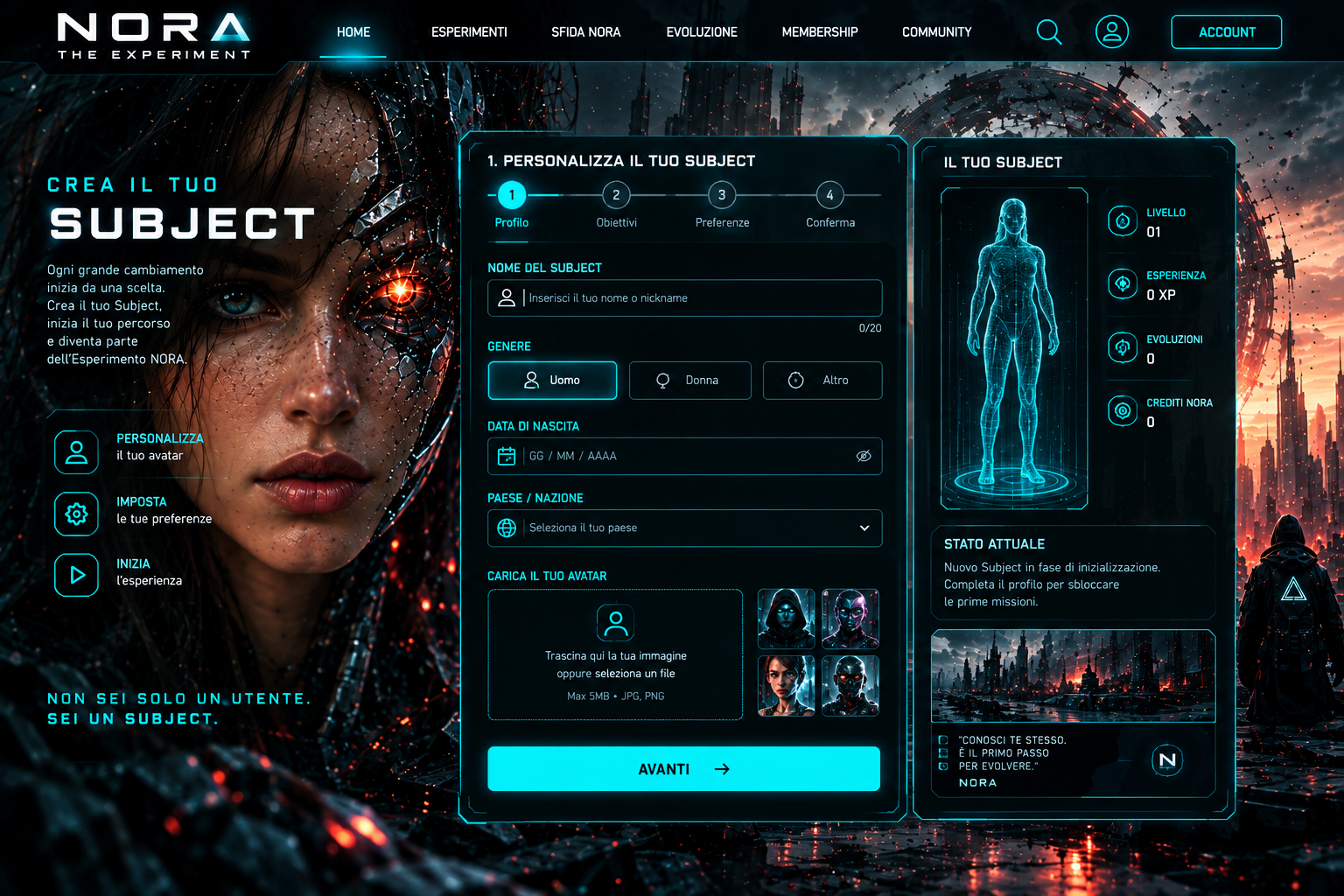The height and width of the screenshot is (896, 1344).
Task: Open the Sfida Nora nav item
Action: (586, 32)
